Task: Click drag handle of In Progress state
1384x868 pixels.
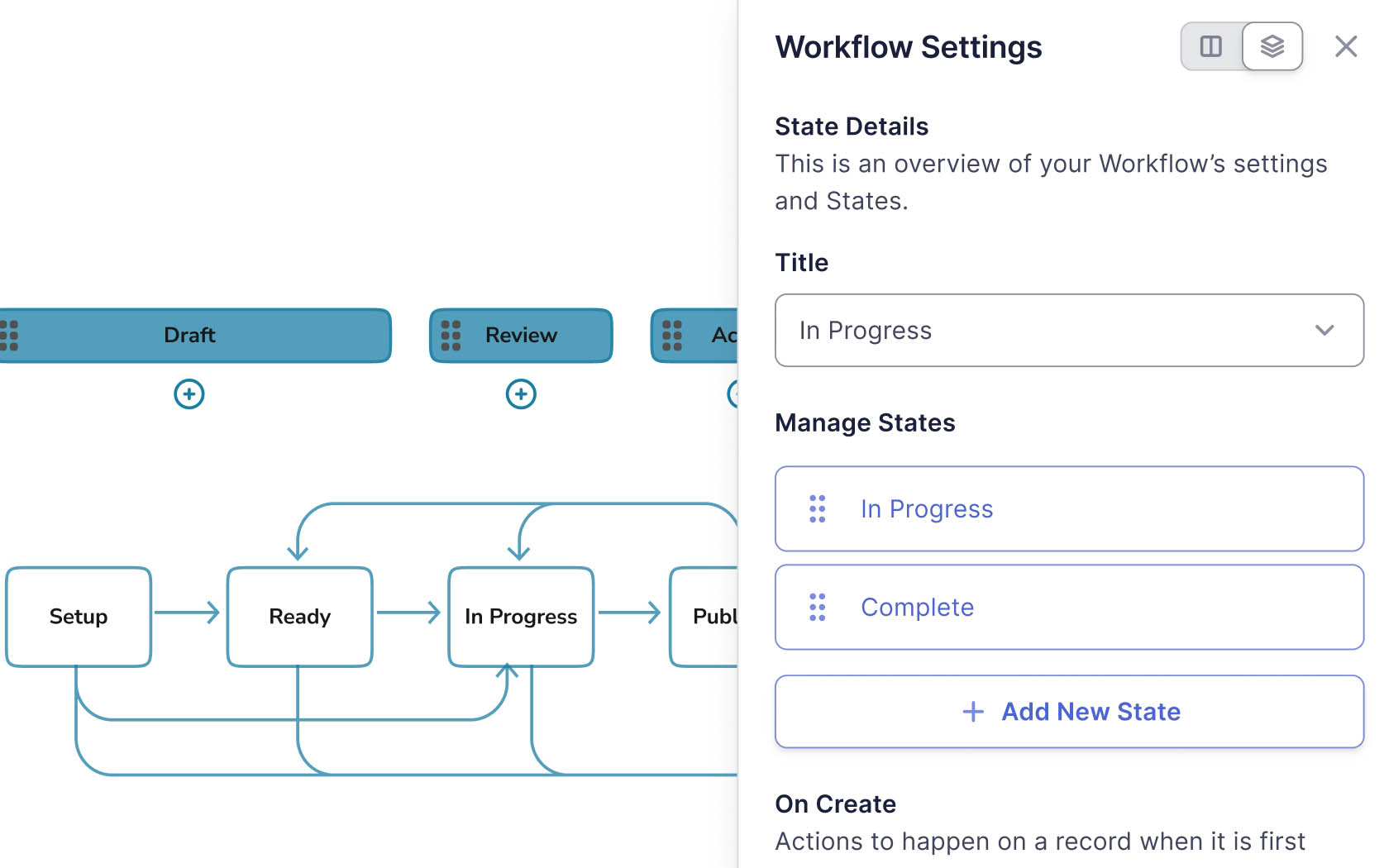Action: [x=817, y=509]
